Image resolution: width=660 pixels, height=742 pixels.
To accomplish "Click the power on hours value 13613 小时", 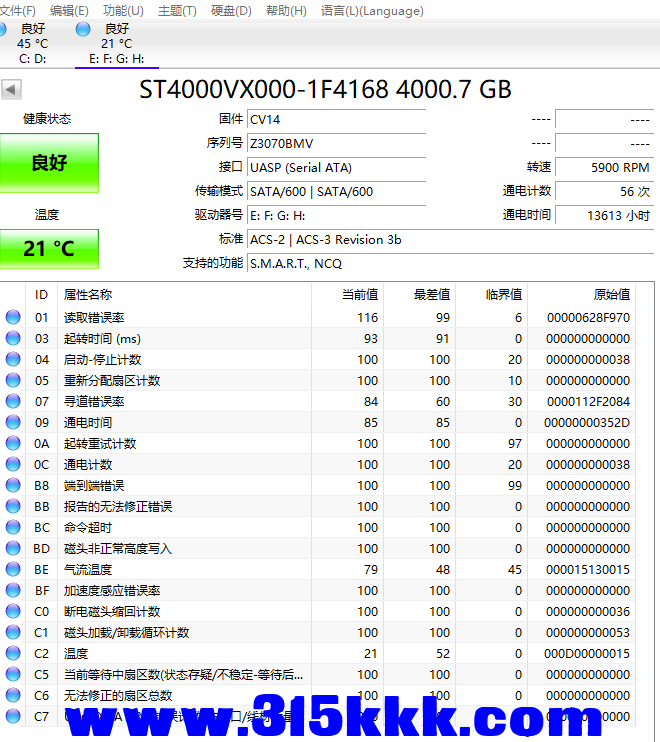I will pyautogui.click(x=605, y=216).
